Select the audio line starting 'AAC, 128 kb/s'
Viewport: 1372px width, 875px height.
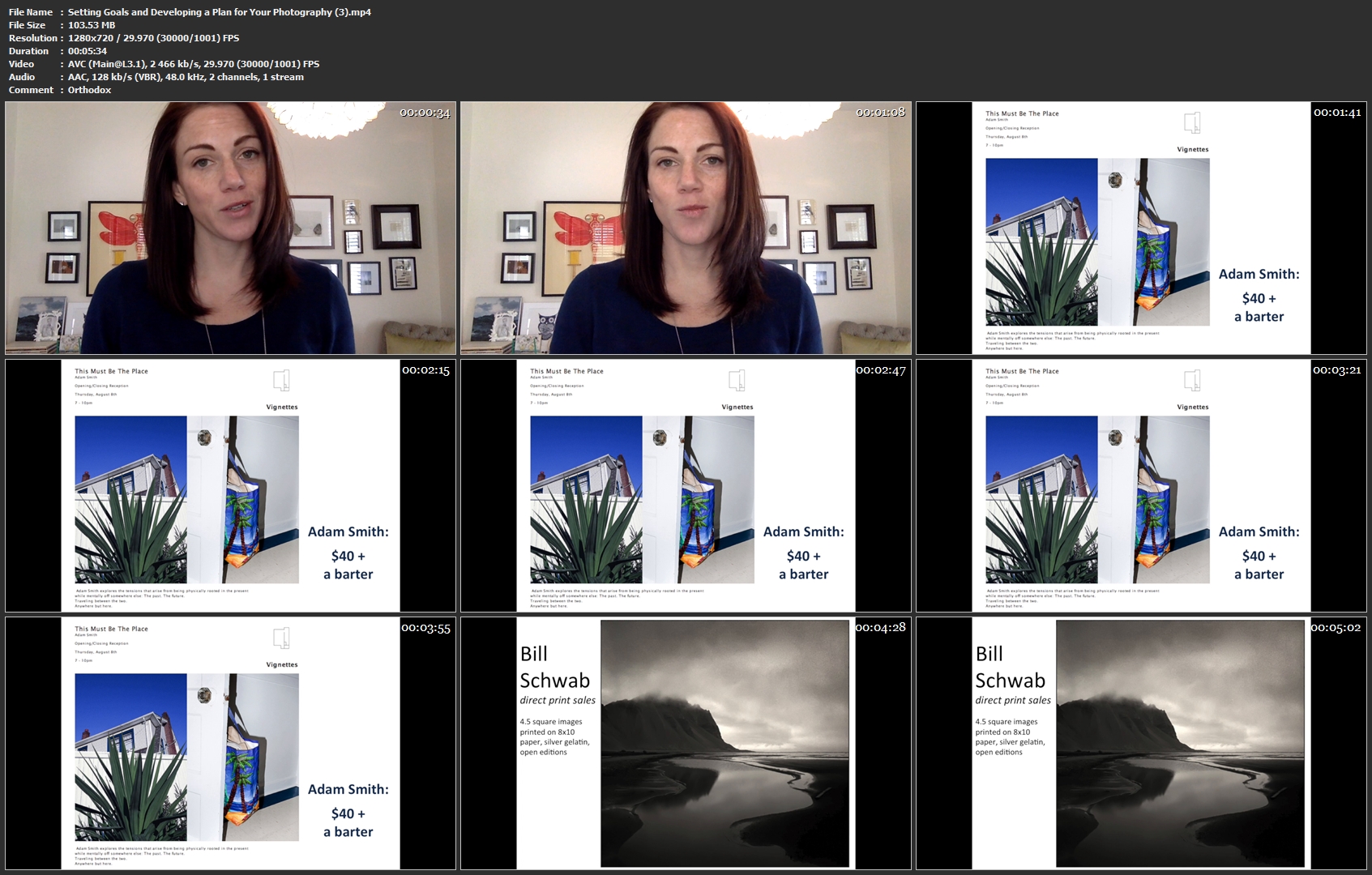coord(186,77)
